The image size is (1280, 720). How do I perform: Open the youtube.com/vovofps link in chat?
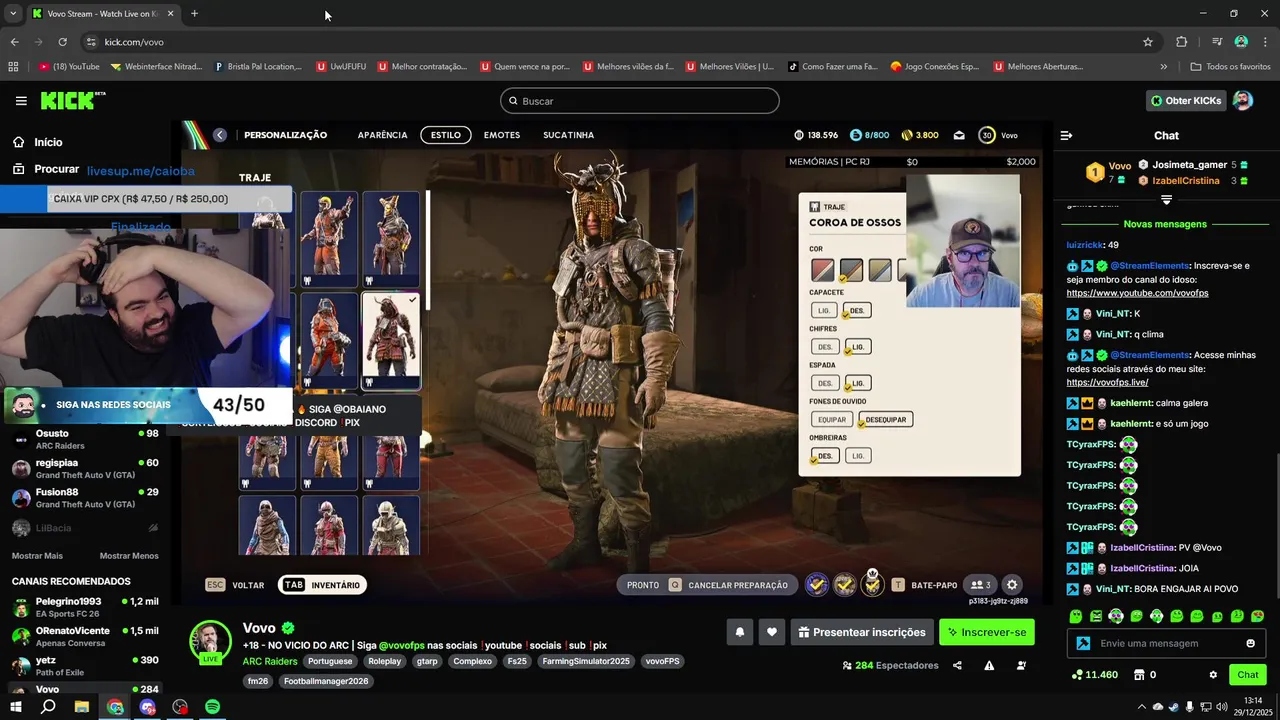pos(1137,293)
